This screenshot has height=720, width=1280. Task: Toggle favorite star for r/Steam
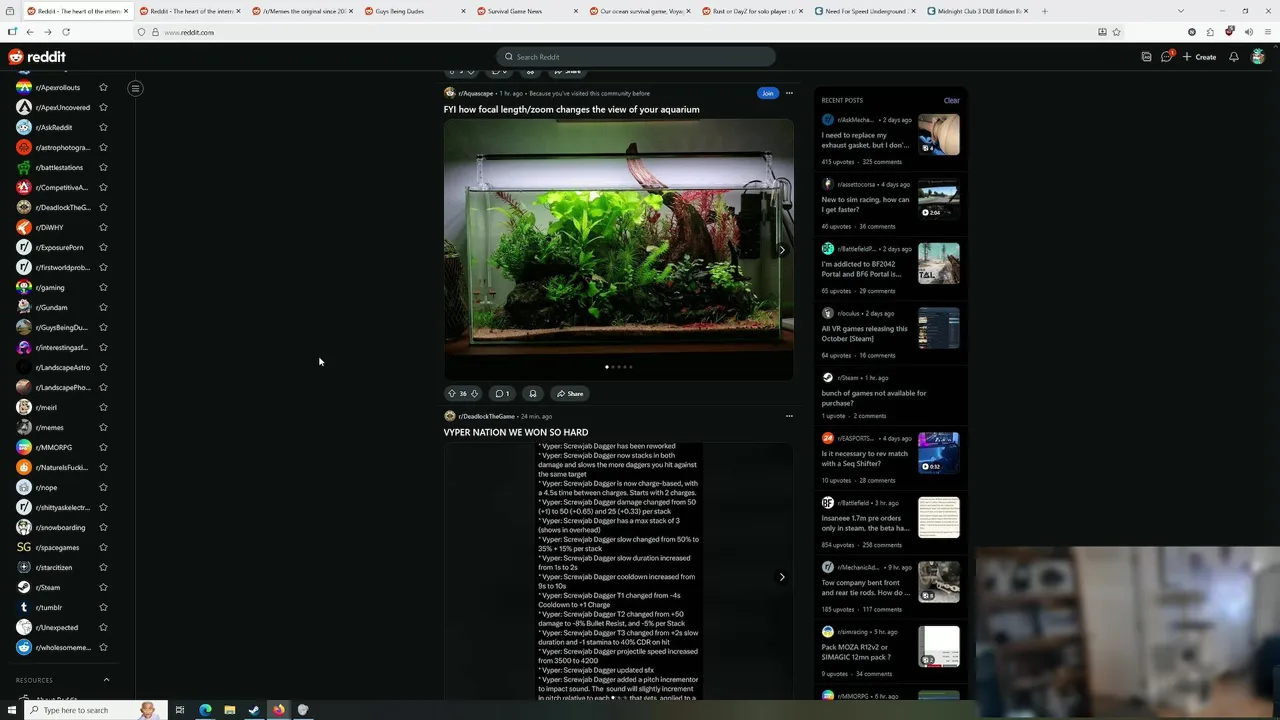[103, 587]
